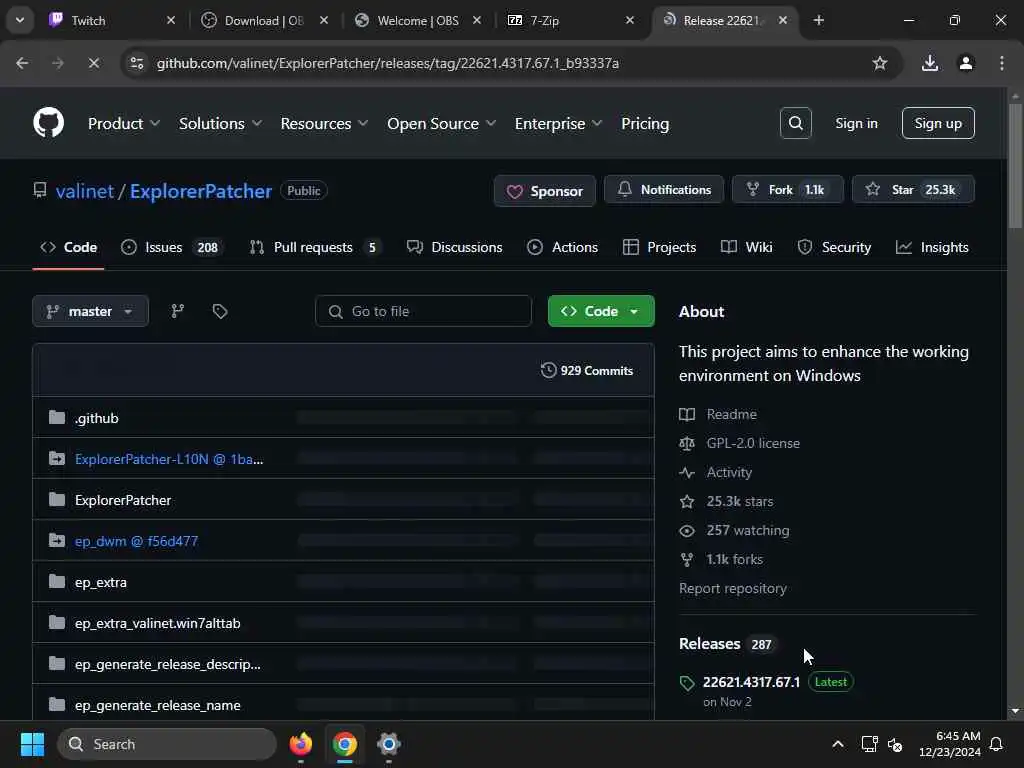Switch to Pull requests tab
Image resolution: width=1024 pixels, height=768 pixels.
click(315, 247)
